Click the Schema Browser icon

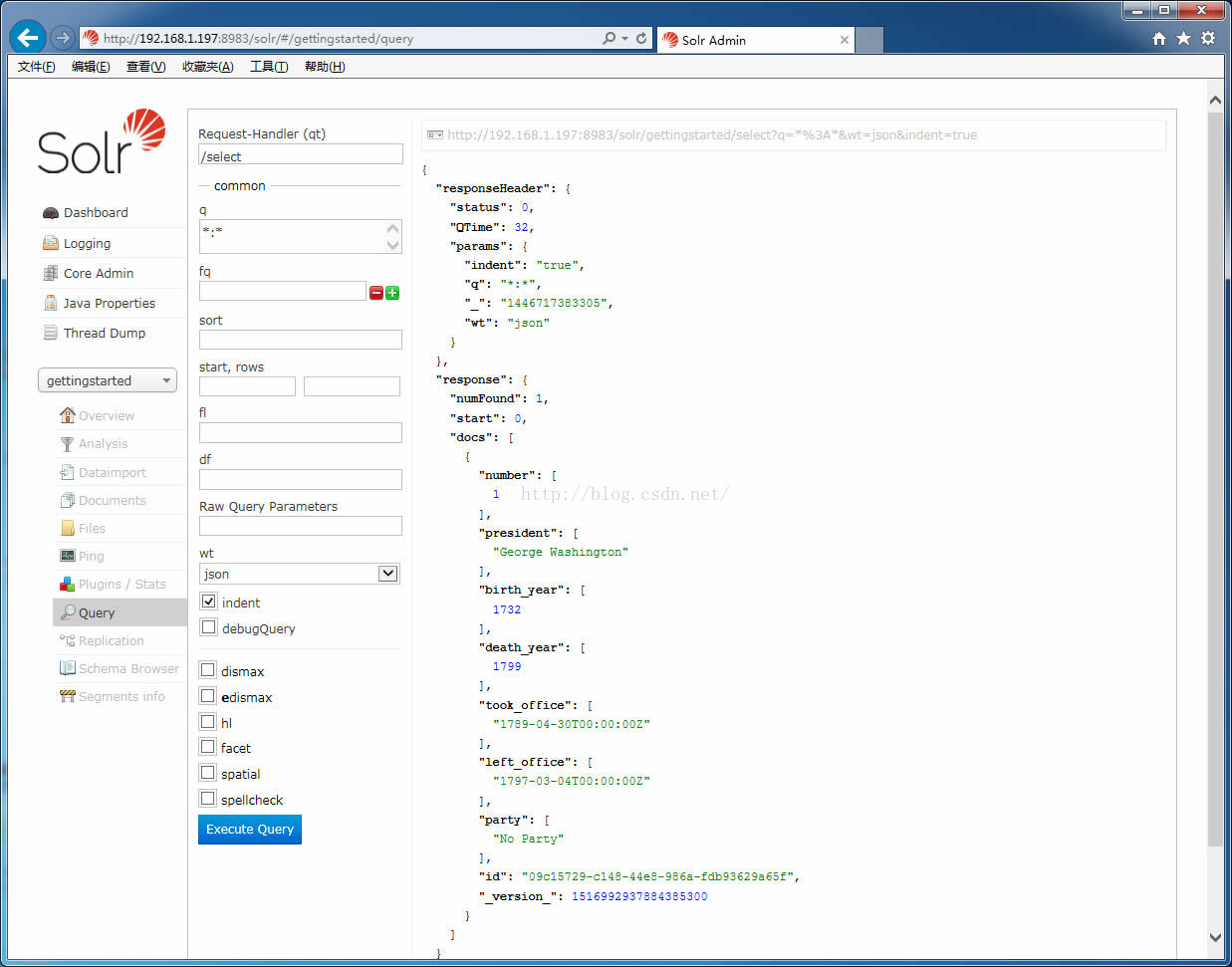coord(67,668)
